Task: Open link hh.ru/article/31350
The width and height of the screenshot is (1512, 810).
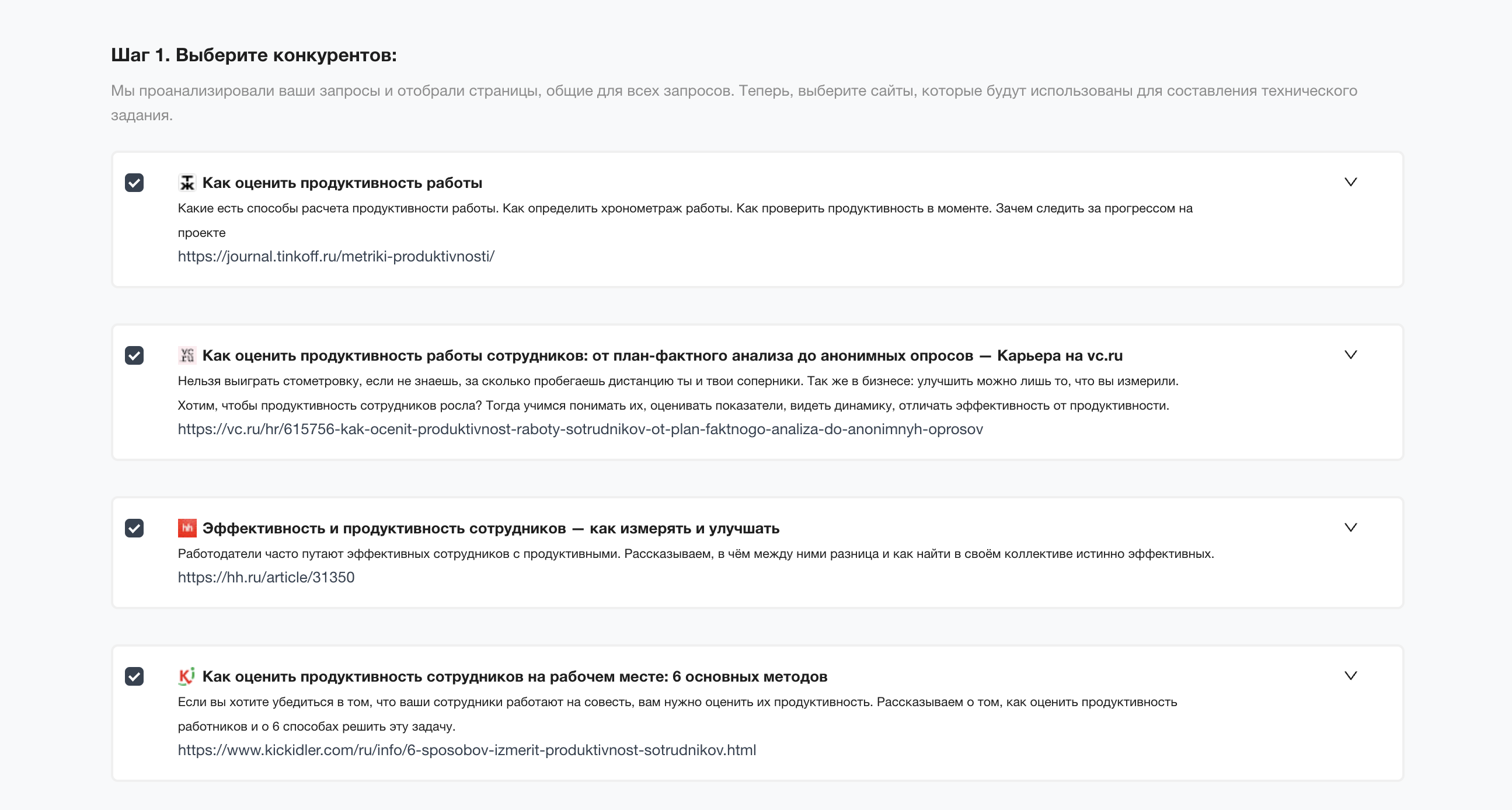Action: 266,577
